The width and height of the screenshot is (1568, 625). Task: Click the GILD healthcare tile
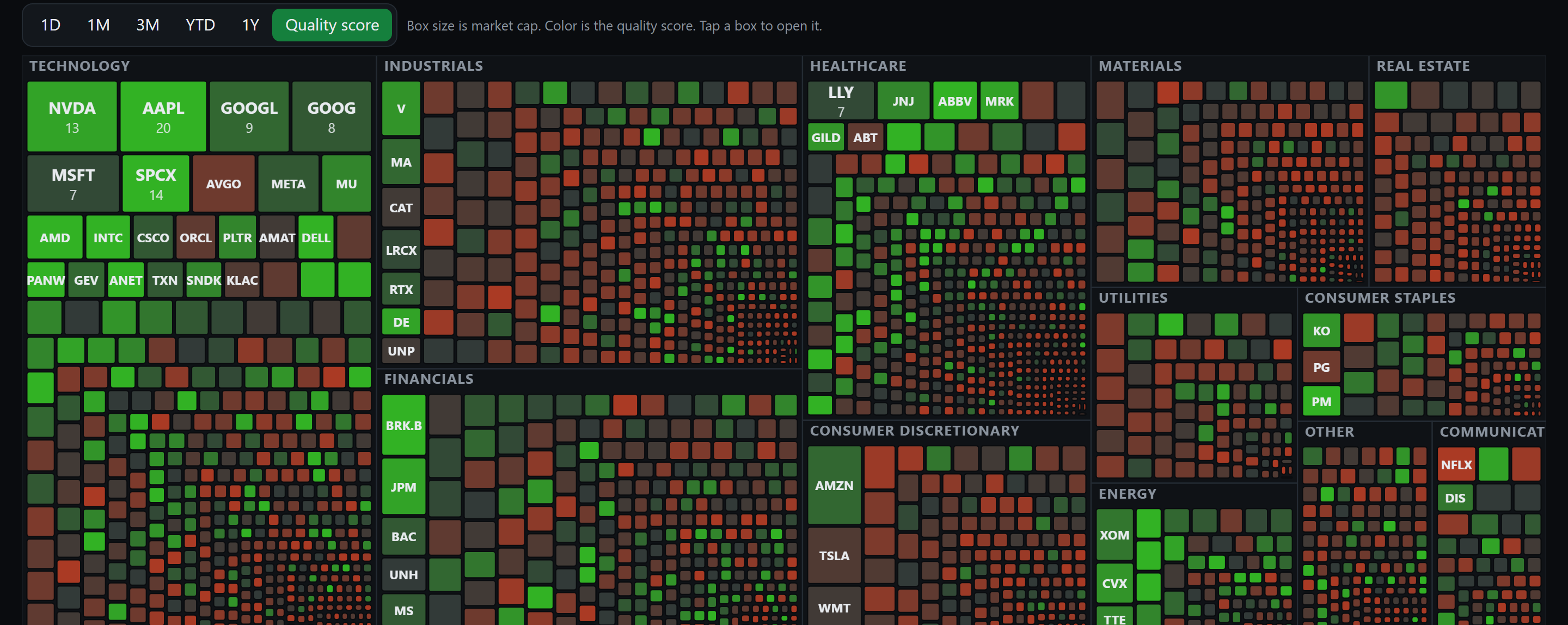pos(825,137)
